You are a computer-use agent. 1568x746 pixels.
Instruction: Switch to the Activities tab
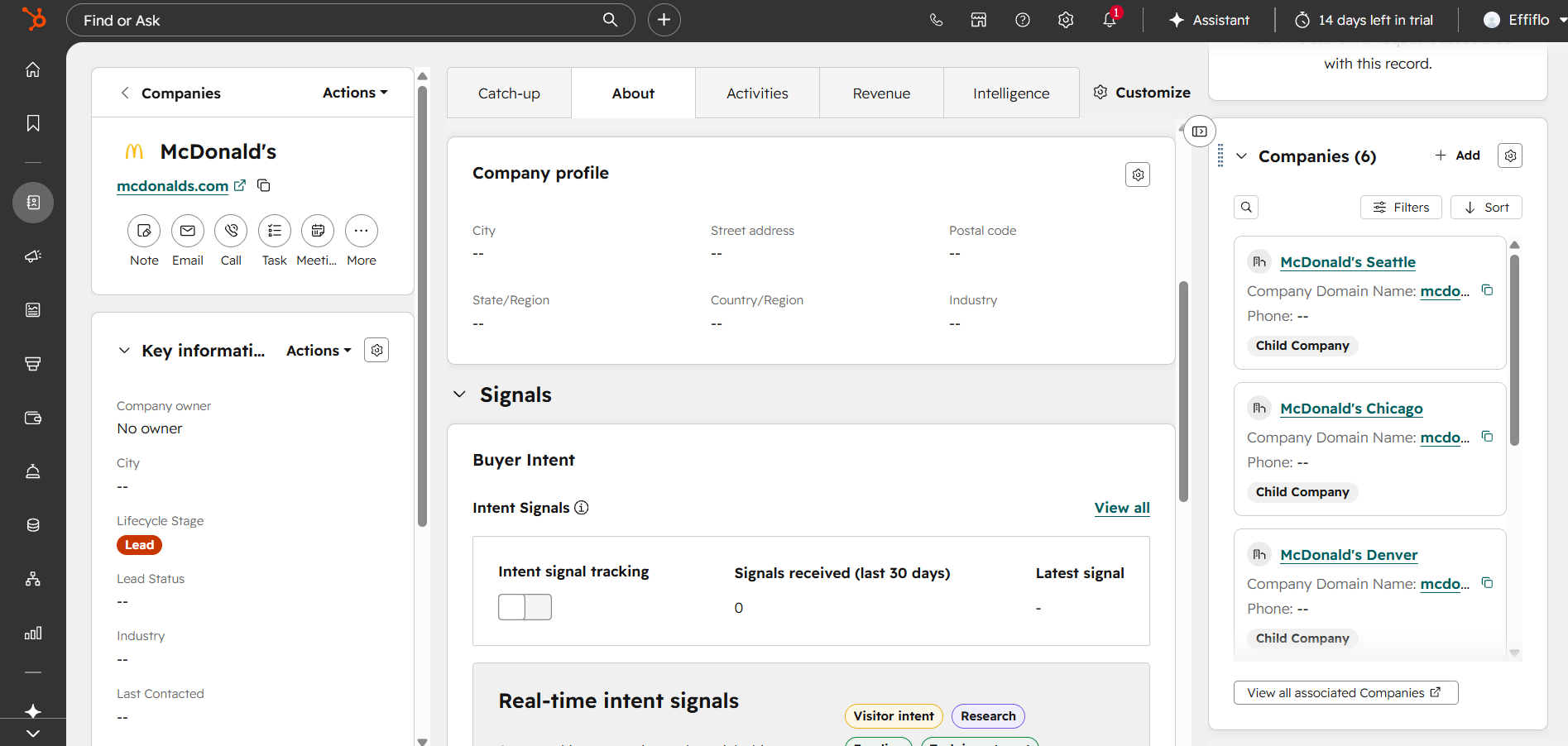757,93
